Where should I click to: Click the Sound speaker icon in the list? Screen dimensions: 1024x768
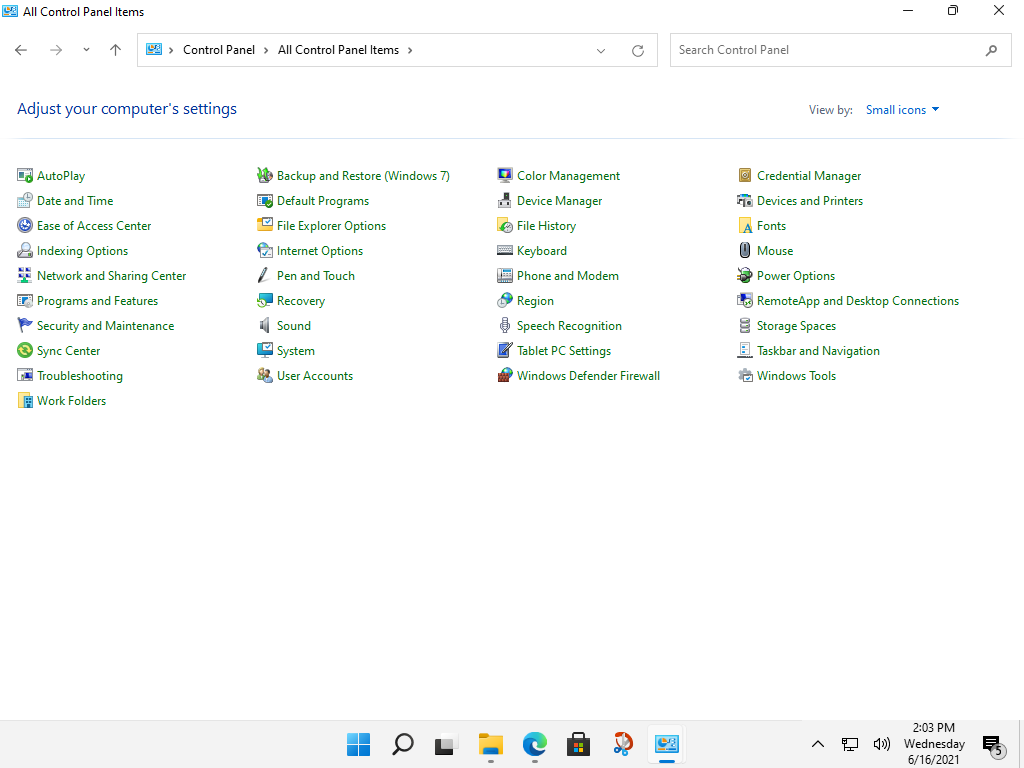click(x=264, y=325)
